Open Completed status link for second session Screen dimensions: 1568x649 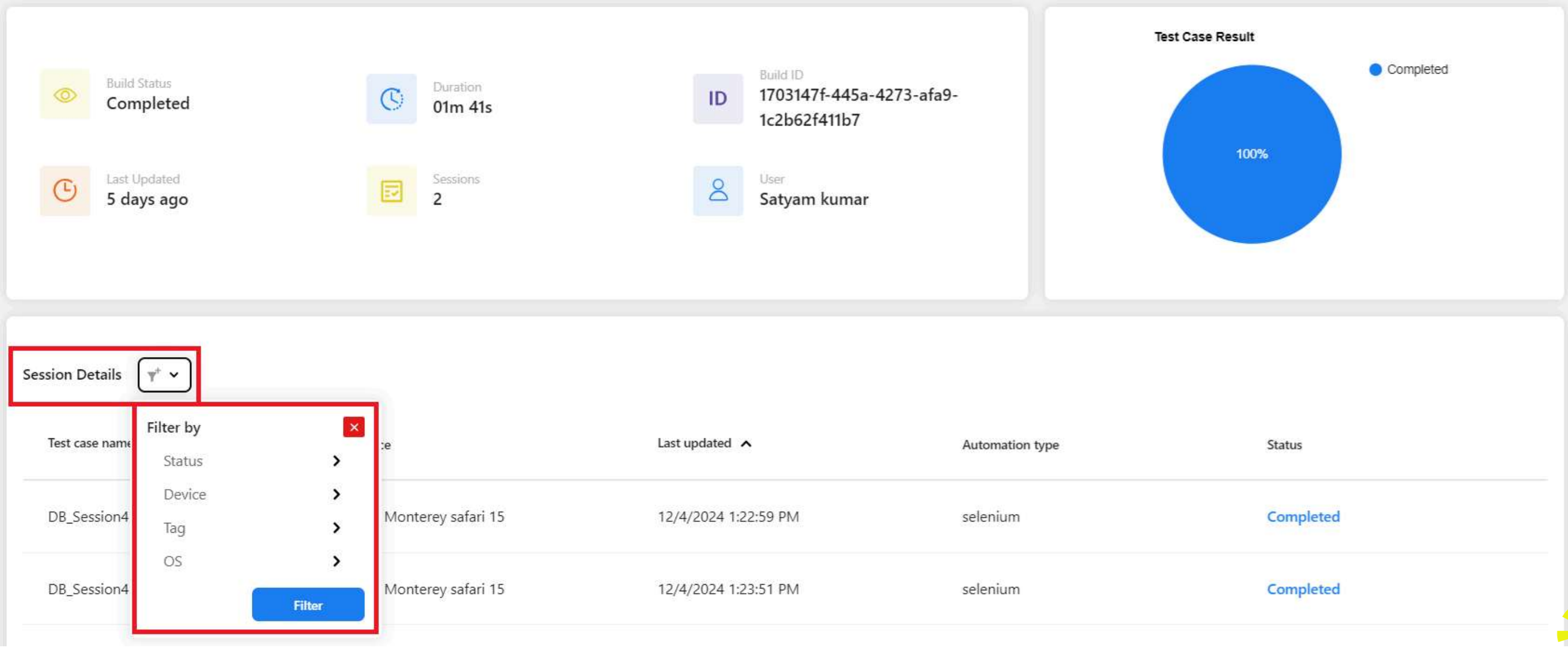[1303, 589]
